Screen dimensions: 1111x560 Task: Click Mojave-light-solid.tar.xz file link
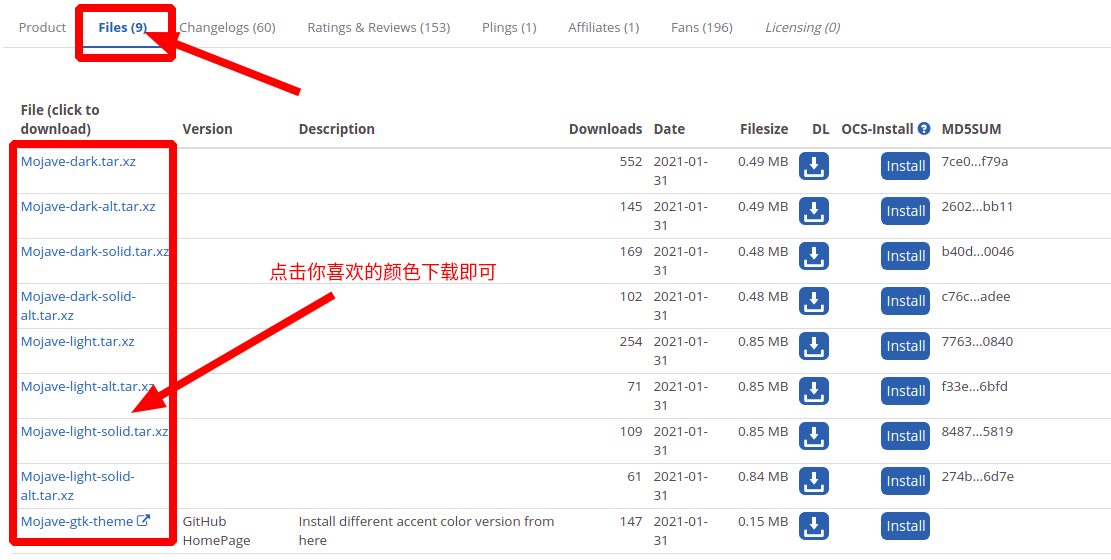[94, 432]
